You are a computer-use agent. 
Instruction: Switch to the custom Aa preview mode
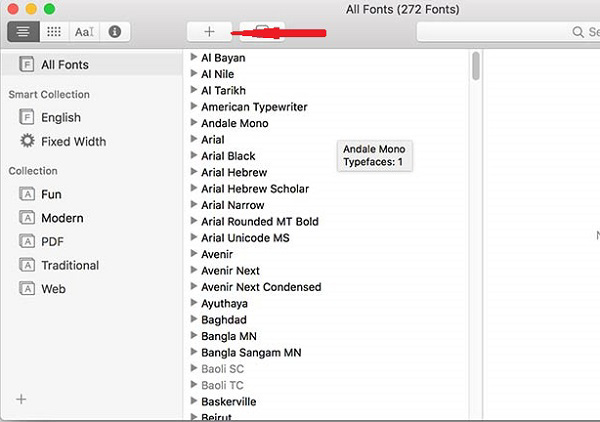[x=84, y=32]
